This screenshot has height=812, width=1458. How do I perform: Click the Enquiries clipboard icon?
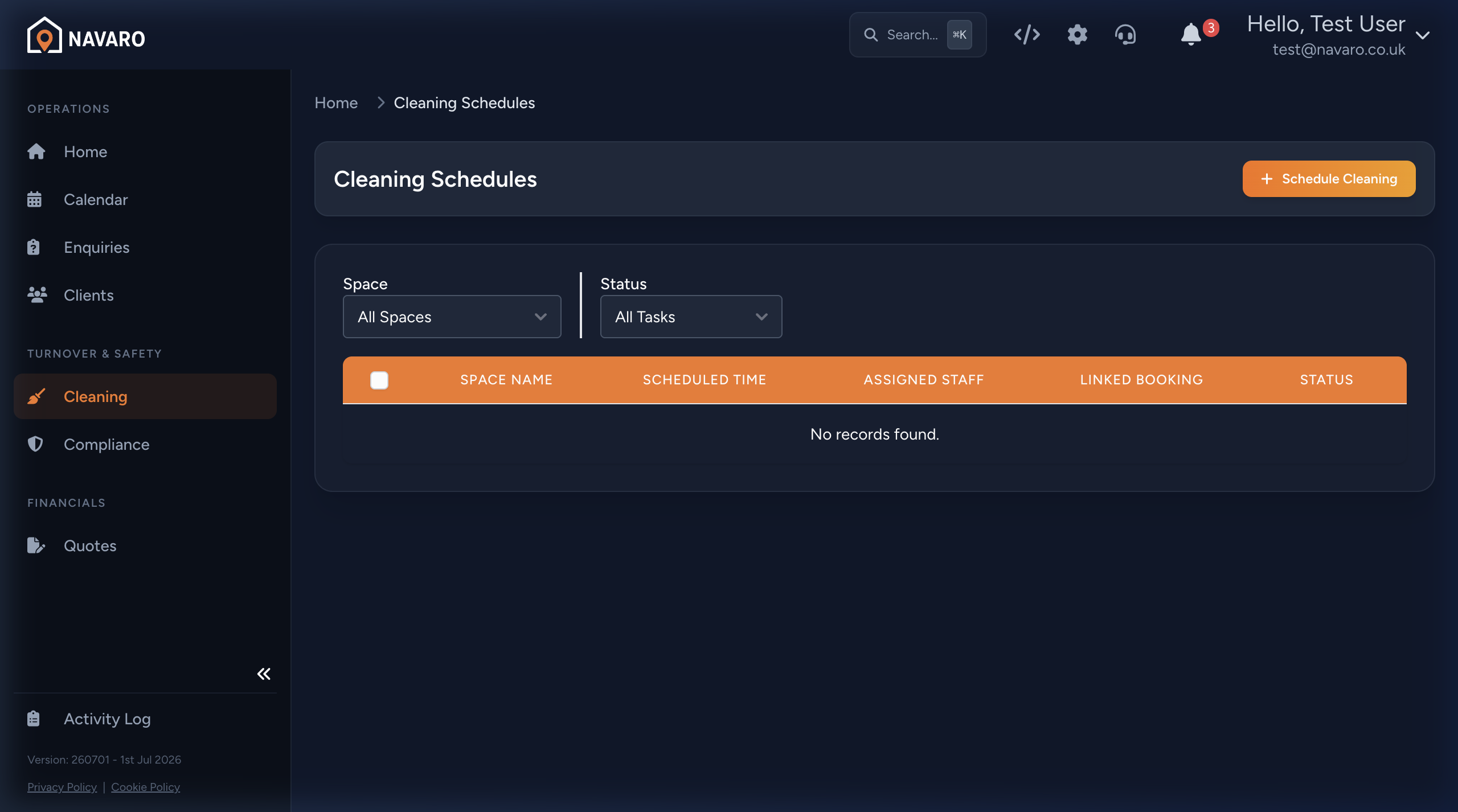tap(34, 247)
